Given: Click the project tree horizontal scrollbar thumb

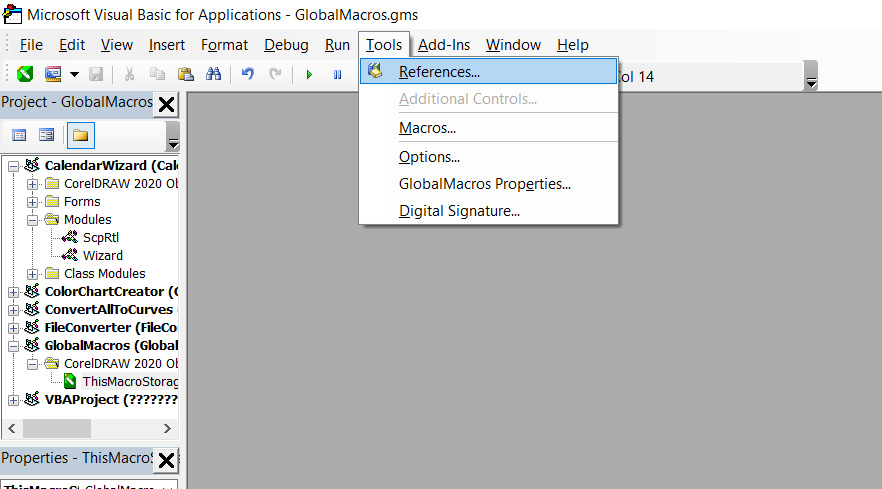Looking at the screenshot, I should [57, 428].
